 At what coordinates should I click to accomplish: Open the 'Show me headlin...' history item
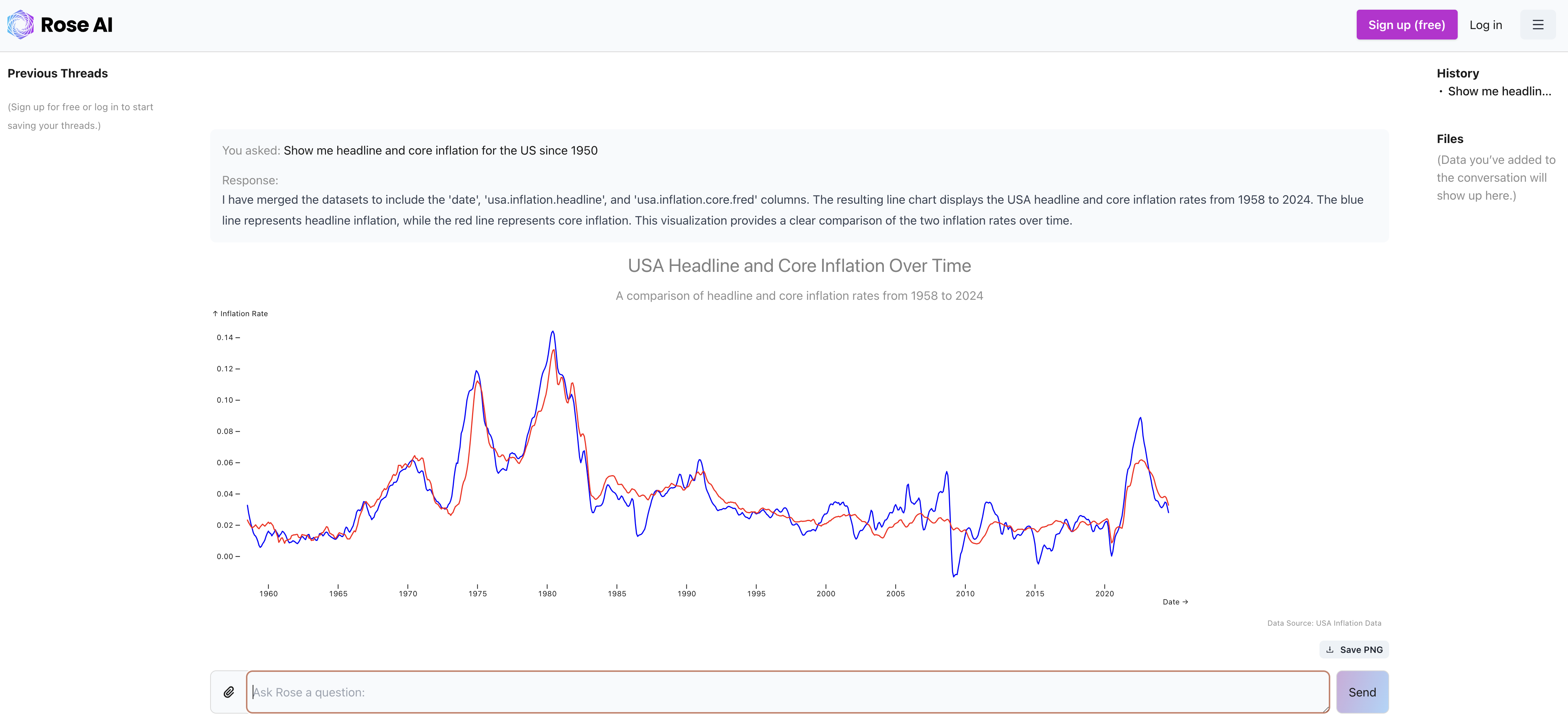coord(1499,91)
